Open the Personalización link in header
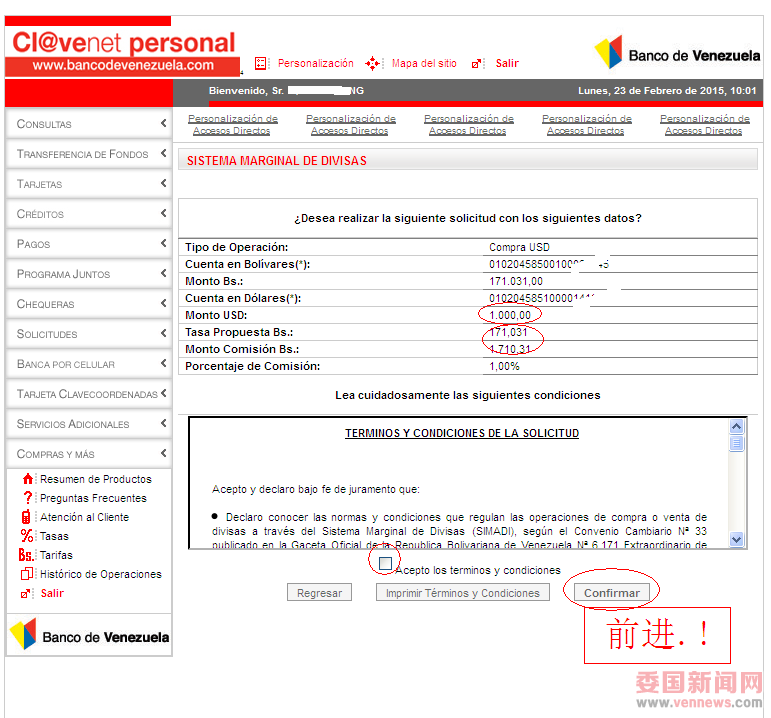This screenshot has height=718, width=771. pos(316,63)
